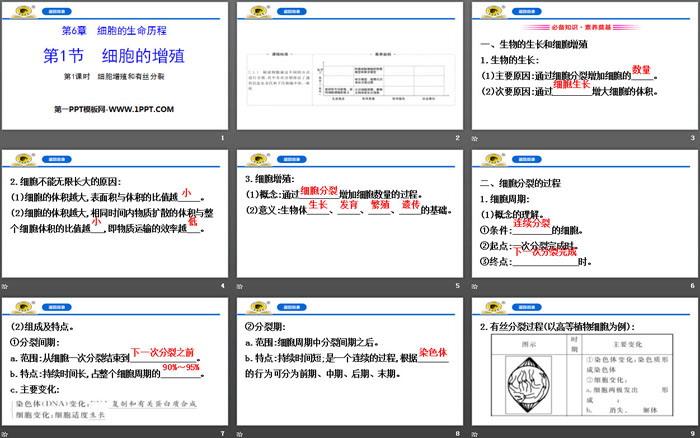Select slide 4 about 细胞不能无限长大的原因
The image size is (700, 438).
pyautogui.click(x=115, y=214)
